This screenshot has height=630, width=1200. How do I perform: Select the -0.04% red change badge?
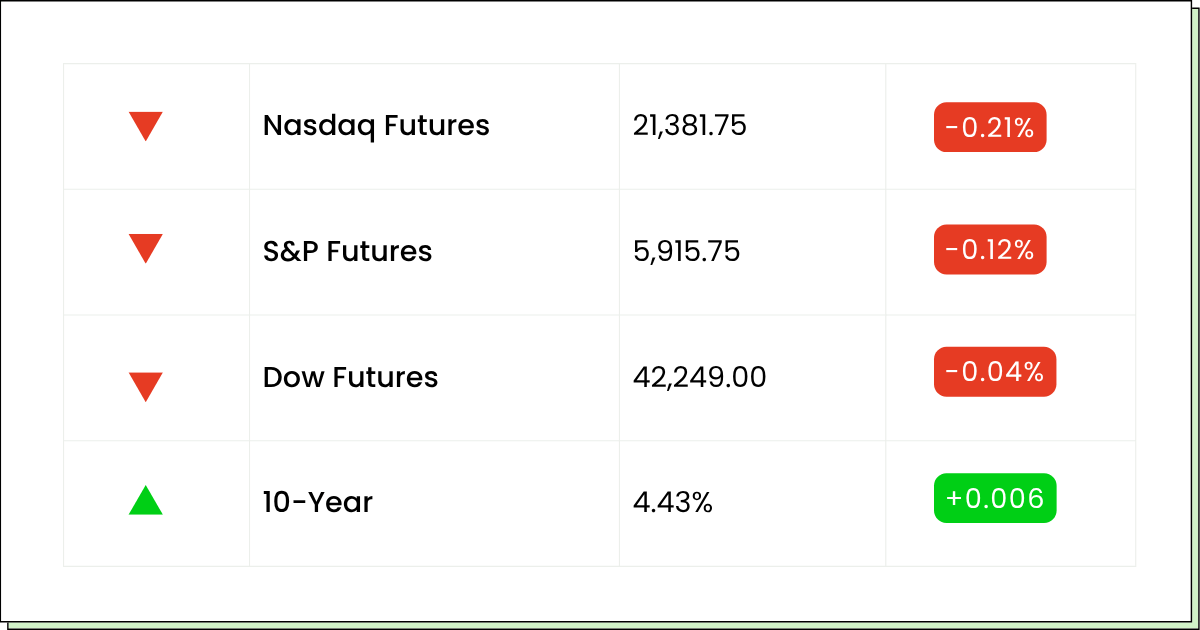click(x=995, y=372)
